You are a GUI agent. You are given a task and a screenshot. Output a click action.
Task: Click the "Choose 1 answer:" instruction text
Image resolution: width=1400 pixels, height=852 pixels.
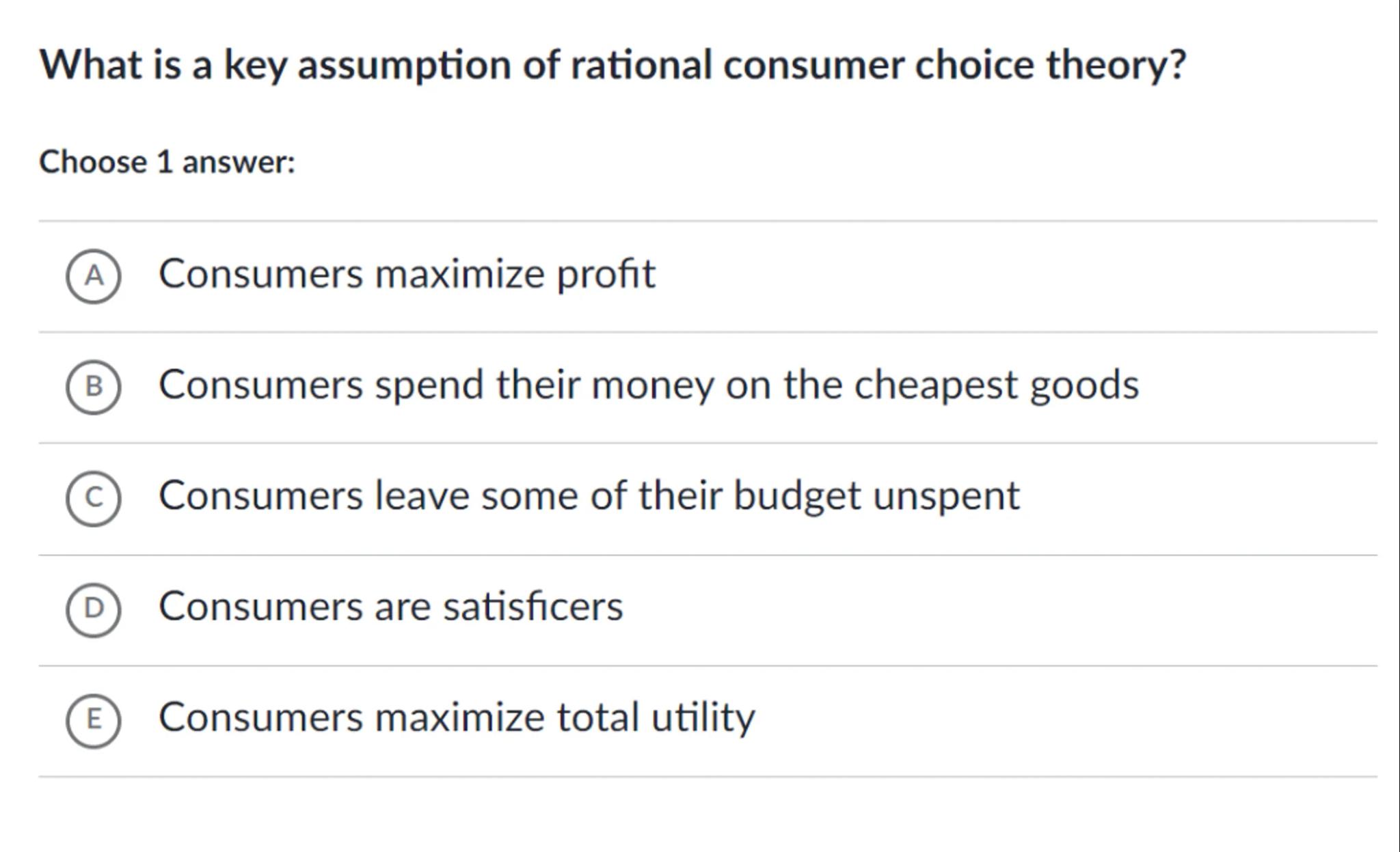(x=167, y=163)
